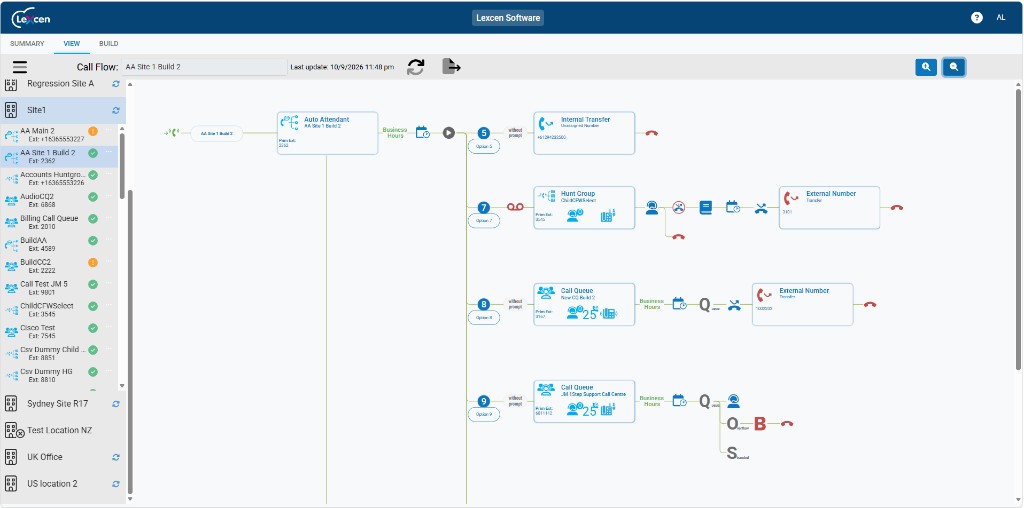Open more options dots for Cisco Test
The height and width of the screenshot is (508, 1024).
(x=109, y=328)
